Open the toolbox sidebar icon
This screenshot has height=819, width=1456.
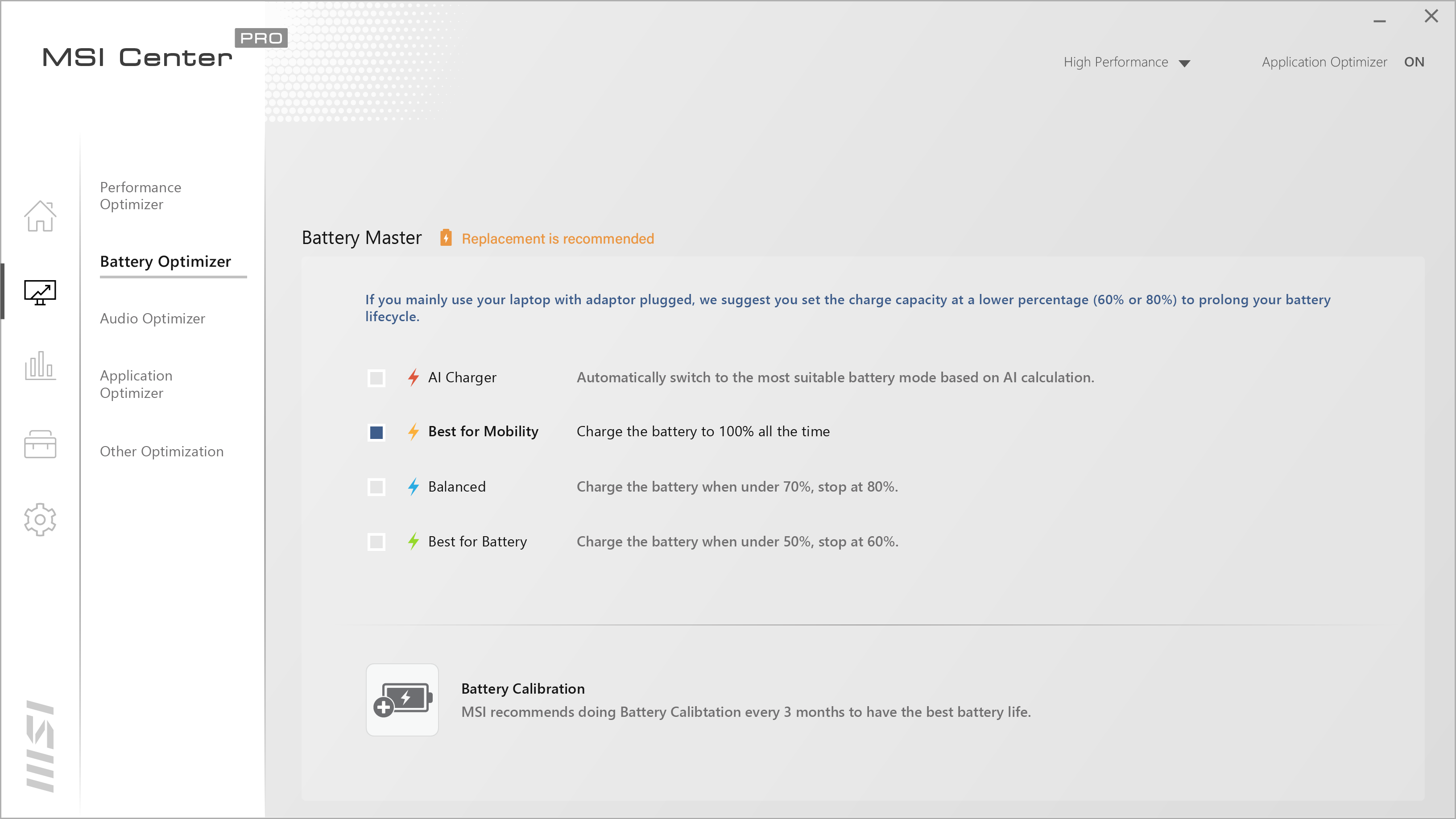[40, 444]
